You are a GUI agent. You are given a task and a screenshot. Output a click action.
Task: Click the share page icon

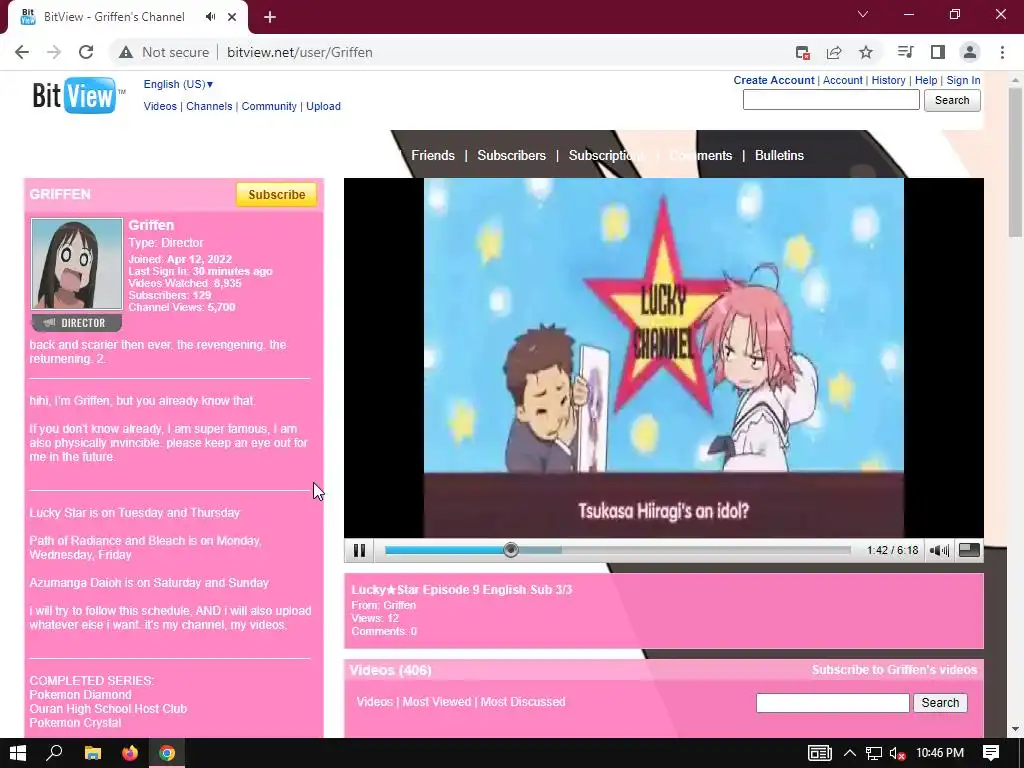coord(834,52)
